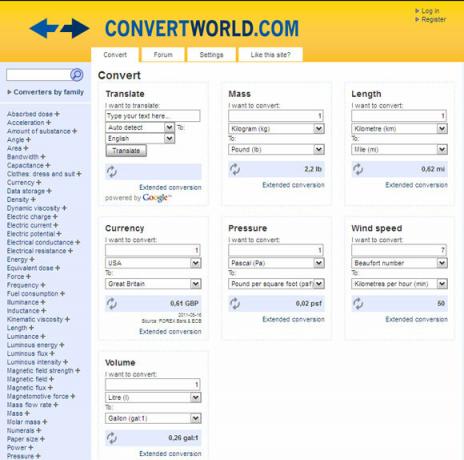
Task: Click the Mass conversion refresh icon
Action: pyautogui.click(x=235, y=169)
